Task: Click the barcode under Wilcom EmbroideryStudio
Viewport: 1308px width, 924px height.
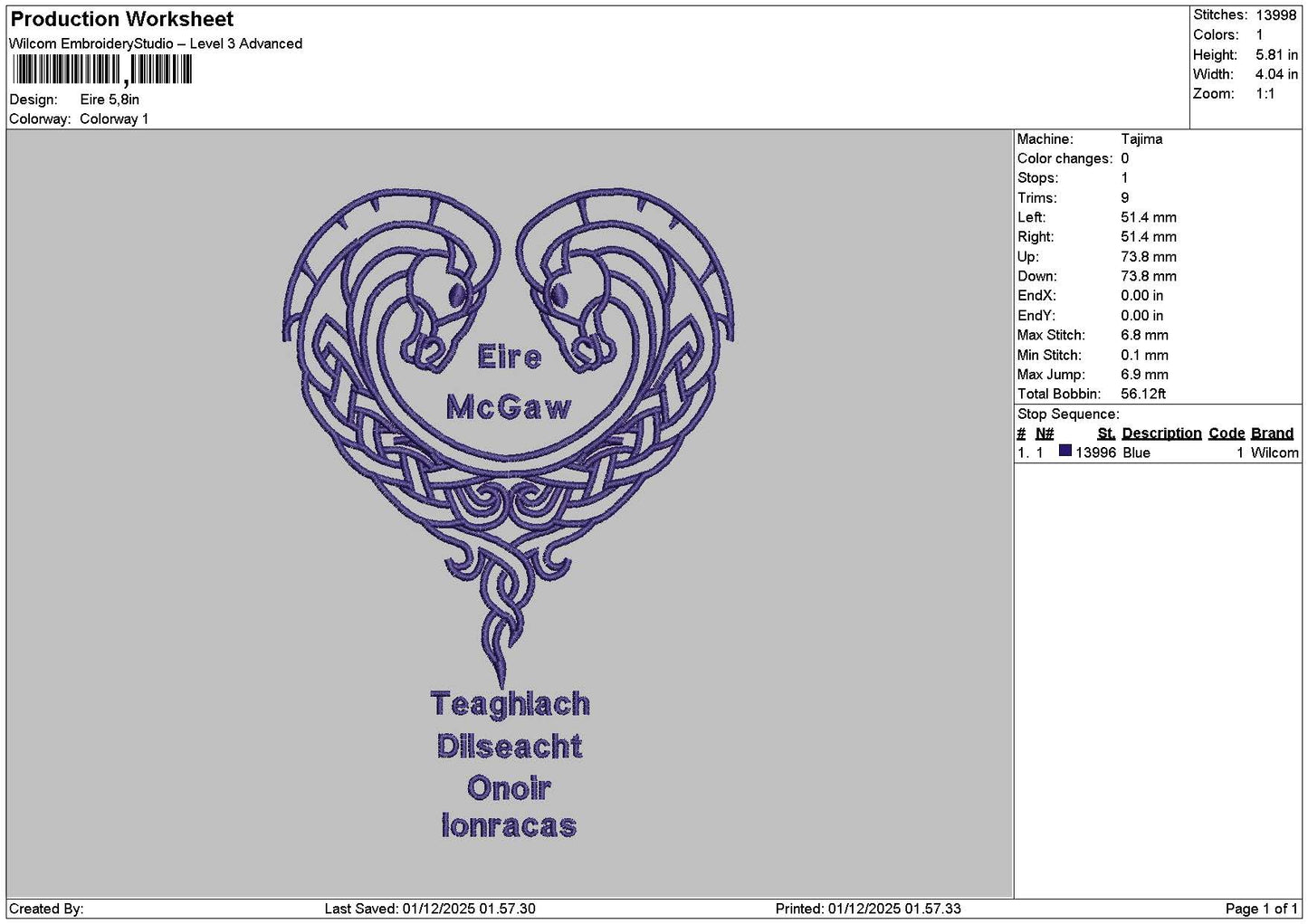Action: (x=101, y=70)
